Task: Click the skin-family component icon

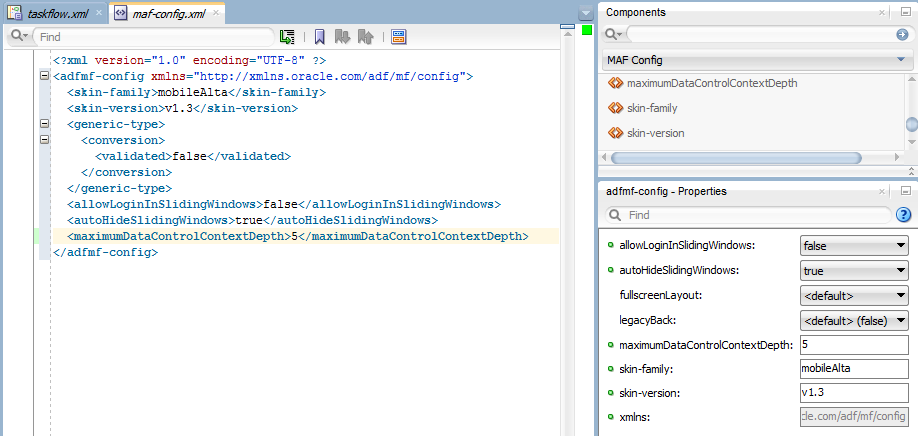Action: 615,108
